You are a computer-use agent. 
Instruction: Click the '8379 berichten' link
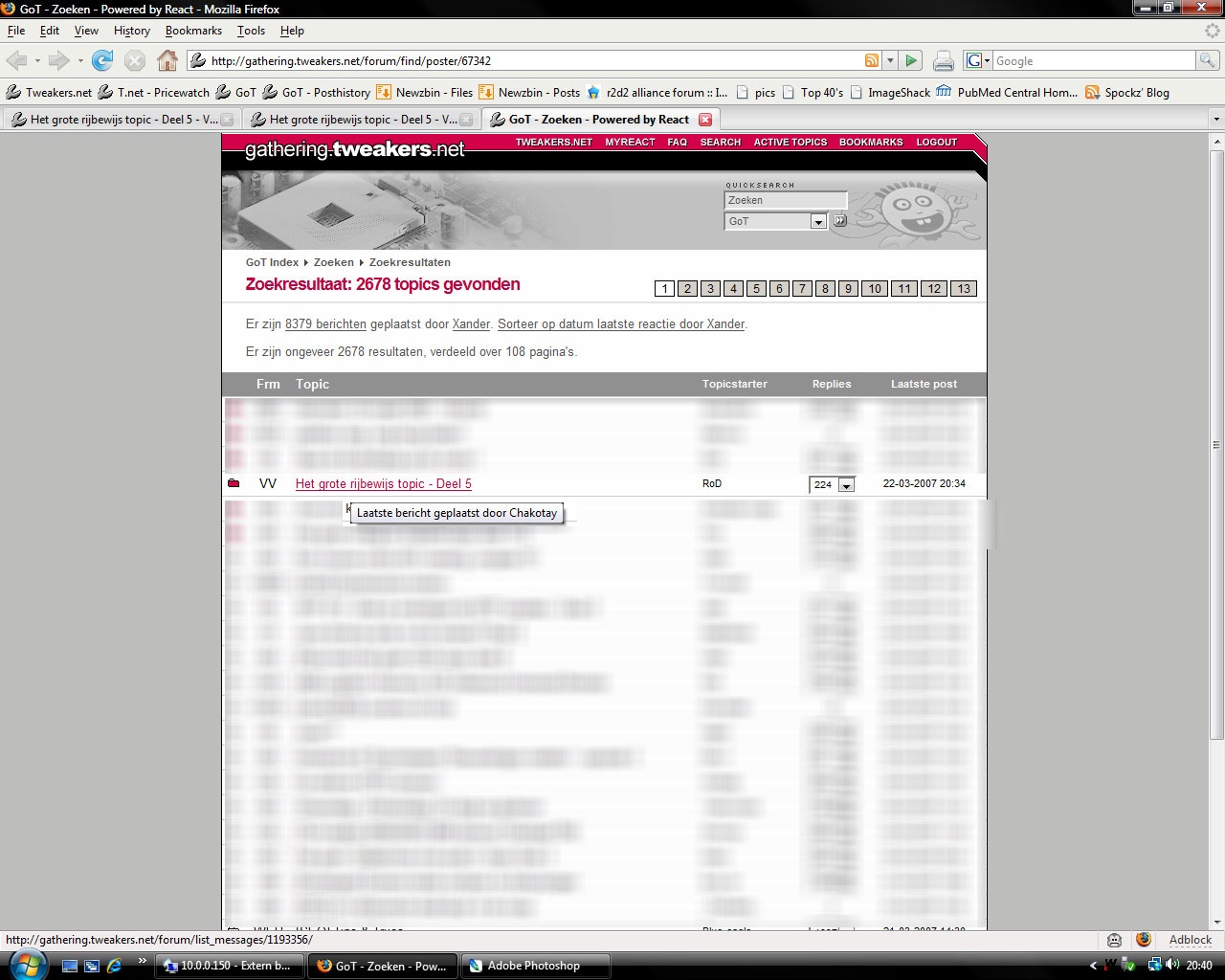coord(325,324)
